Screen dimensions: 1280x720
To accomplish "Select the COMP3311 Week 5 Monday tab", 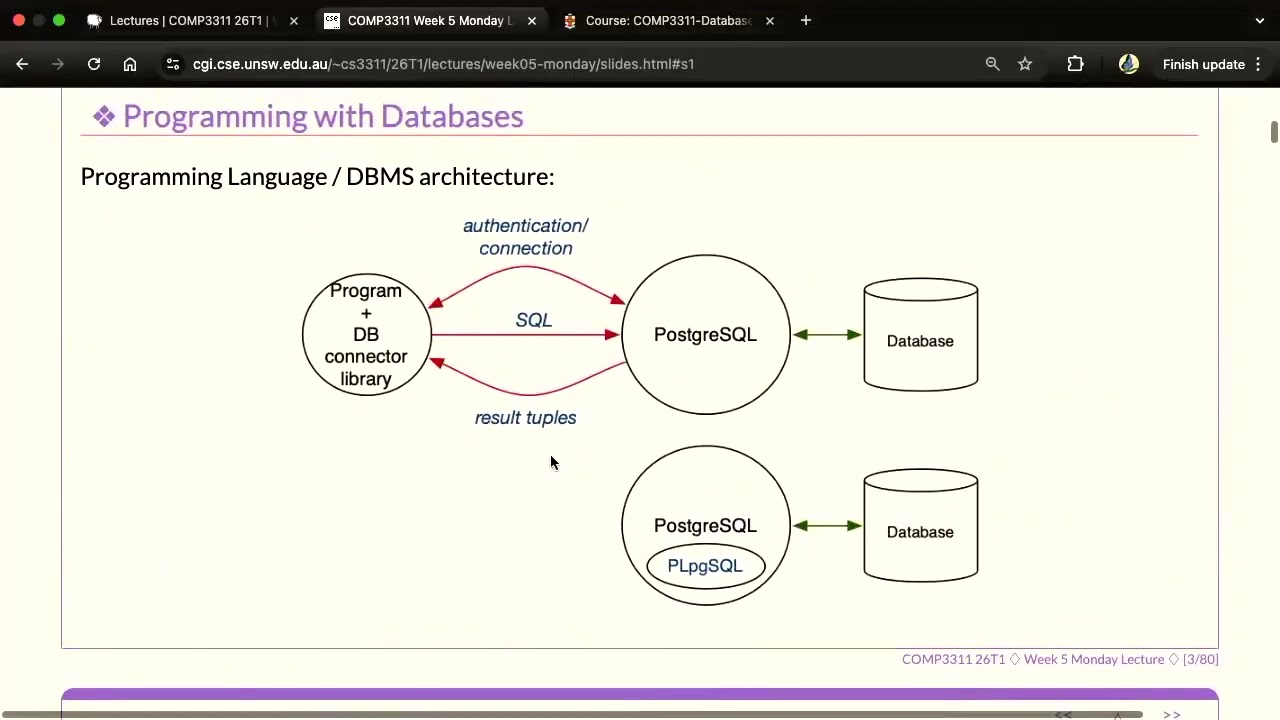I will (430, 20).
